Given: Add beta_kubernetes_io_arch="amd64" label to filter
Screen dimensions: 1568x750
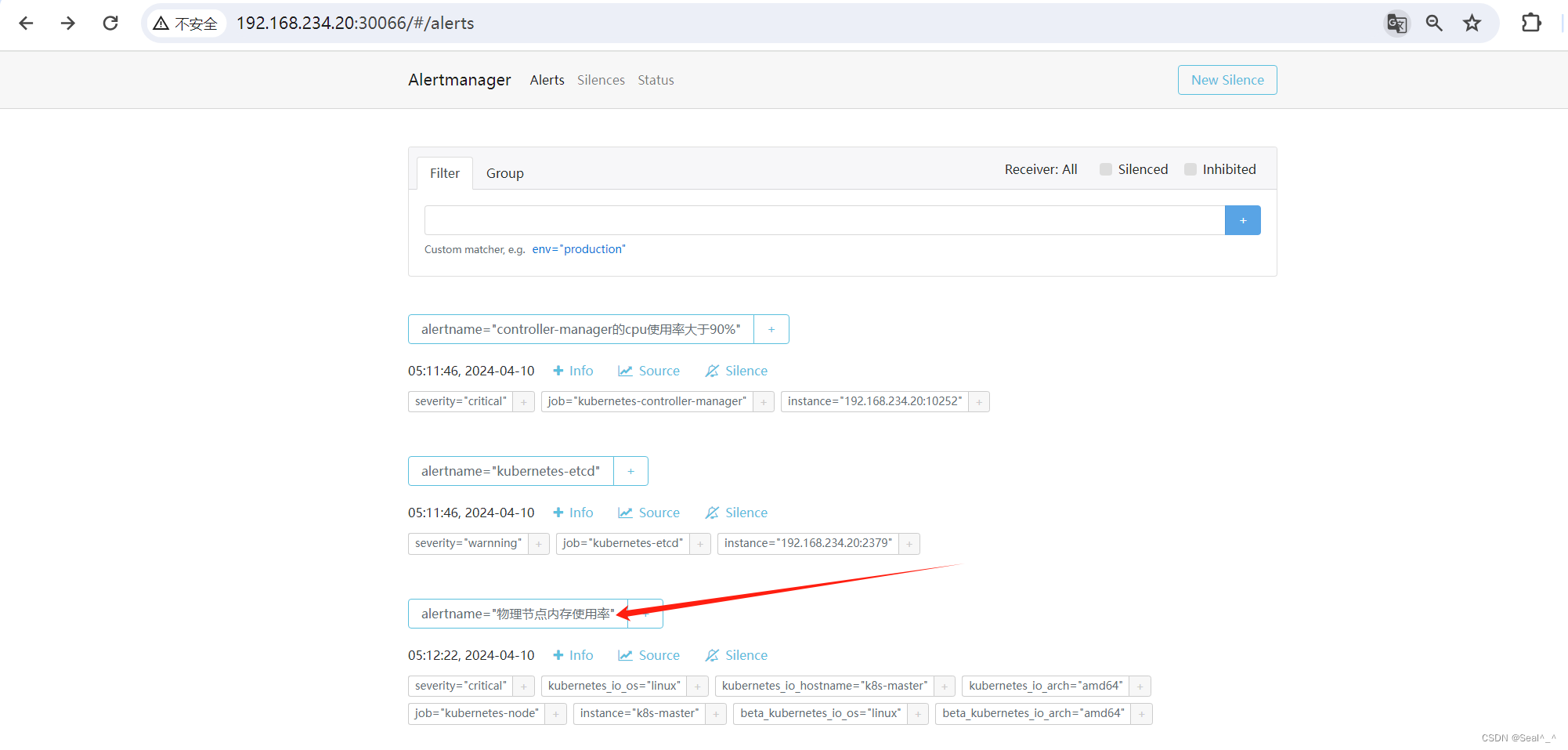Looking at the screenshot, I should click(1142, 713).
